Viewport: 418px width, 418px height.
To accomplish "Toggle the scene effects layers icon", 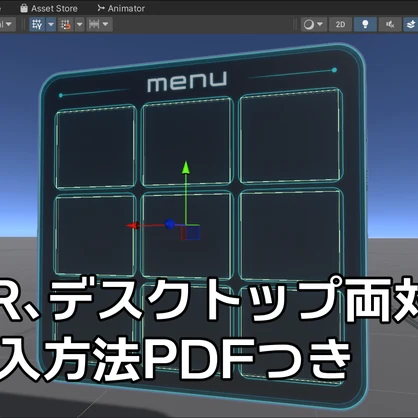I will click(x=411, y=24).
